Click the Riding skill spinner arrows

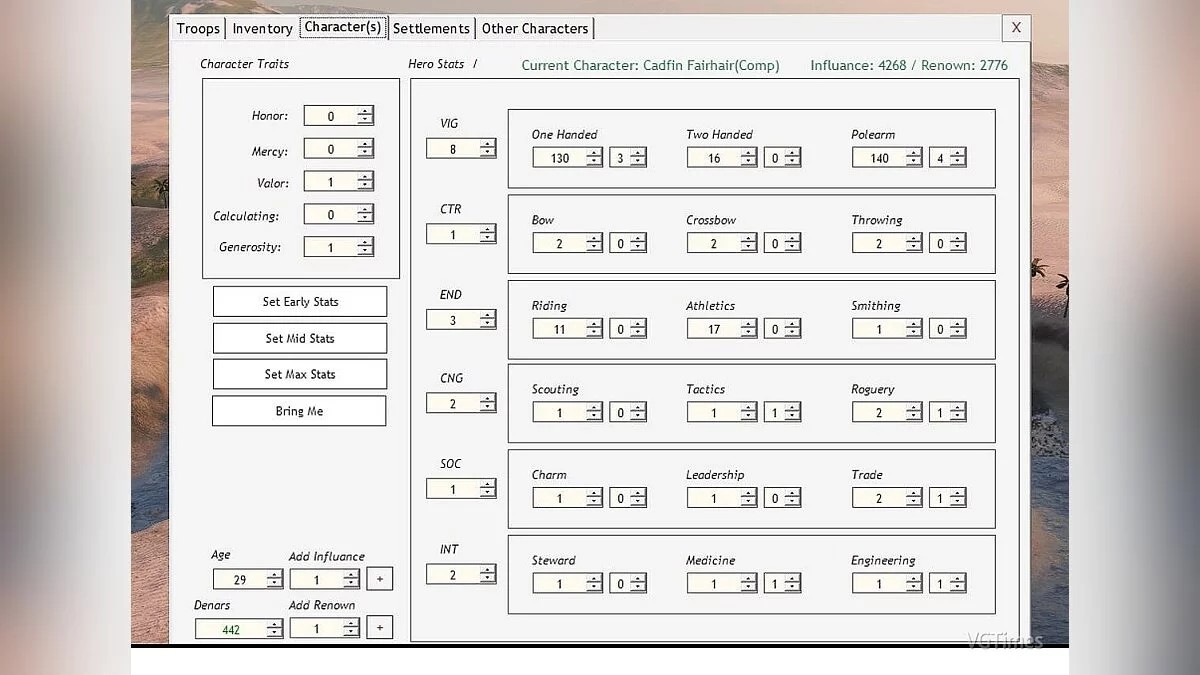click(x=594, y=329)
